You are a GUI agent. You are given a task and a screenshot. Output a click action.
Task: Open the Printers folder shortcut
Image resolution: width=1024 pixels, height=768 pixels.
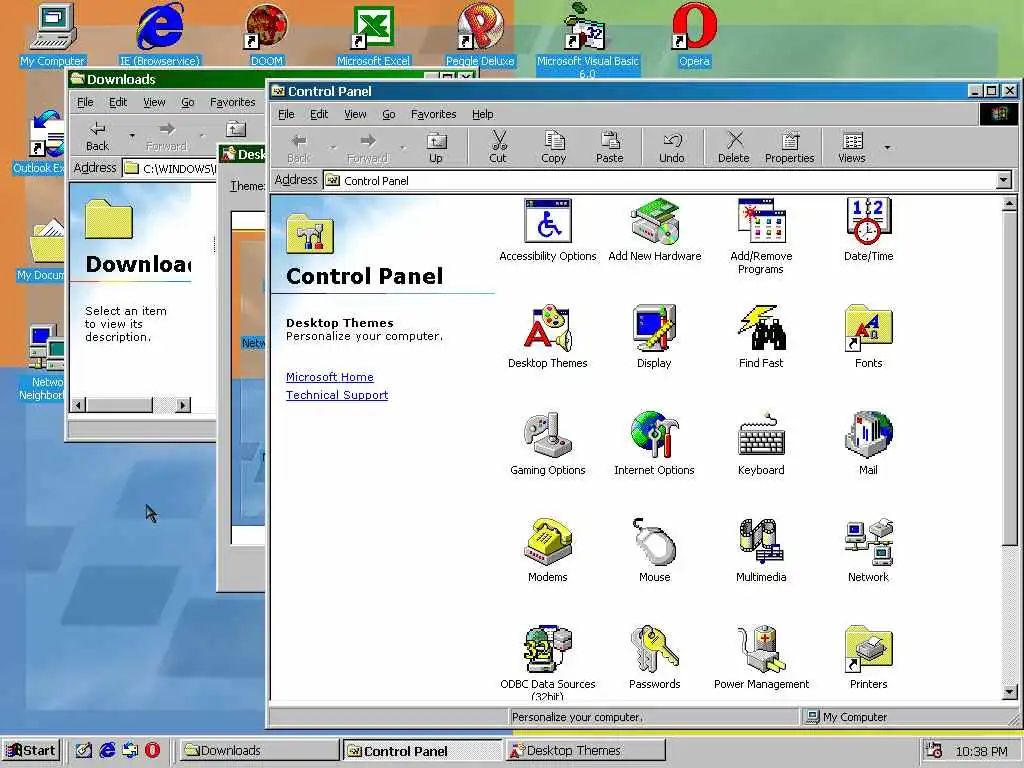(x=868, y=658)
